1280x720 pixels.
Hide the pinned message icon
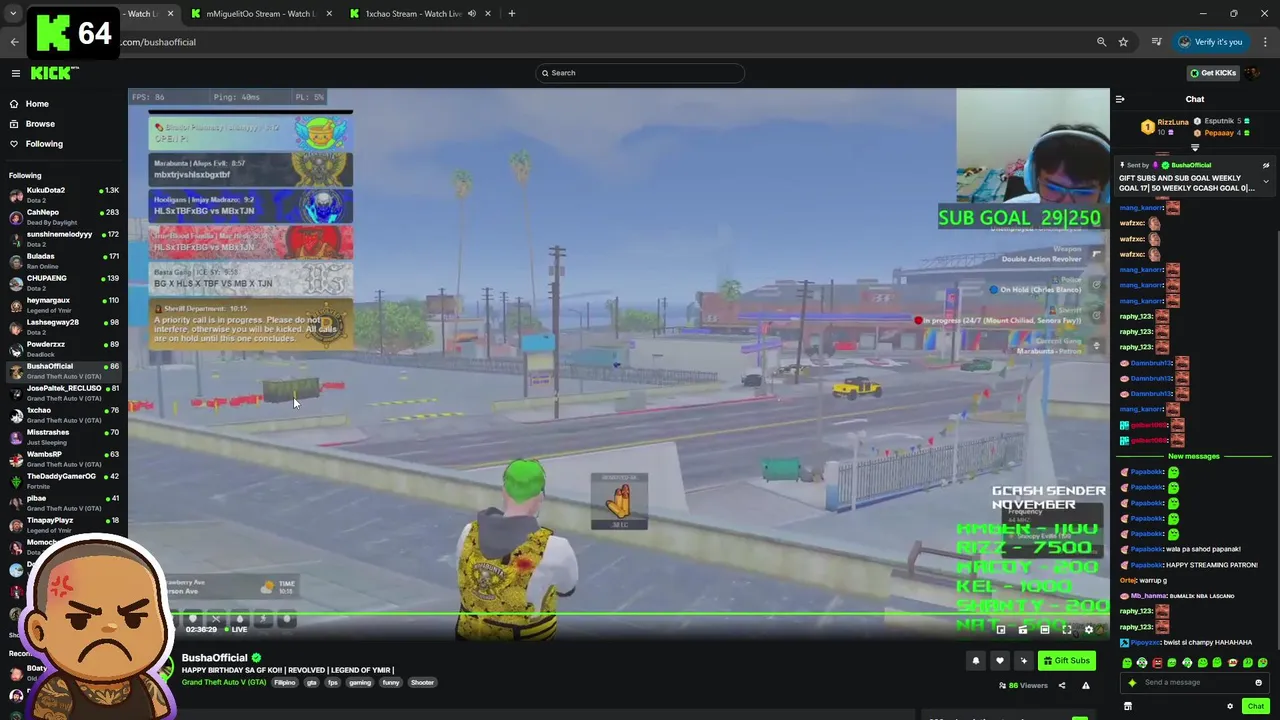pyautogui.click(x=1266, y=165)
